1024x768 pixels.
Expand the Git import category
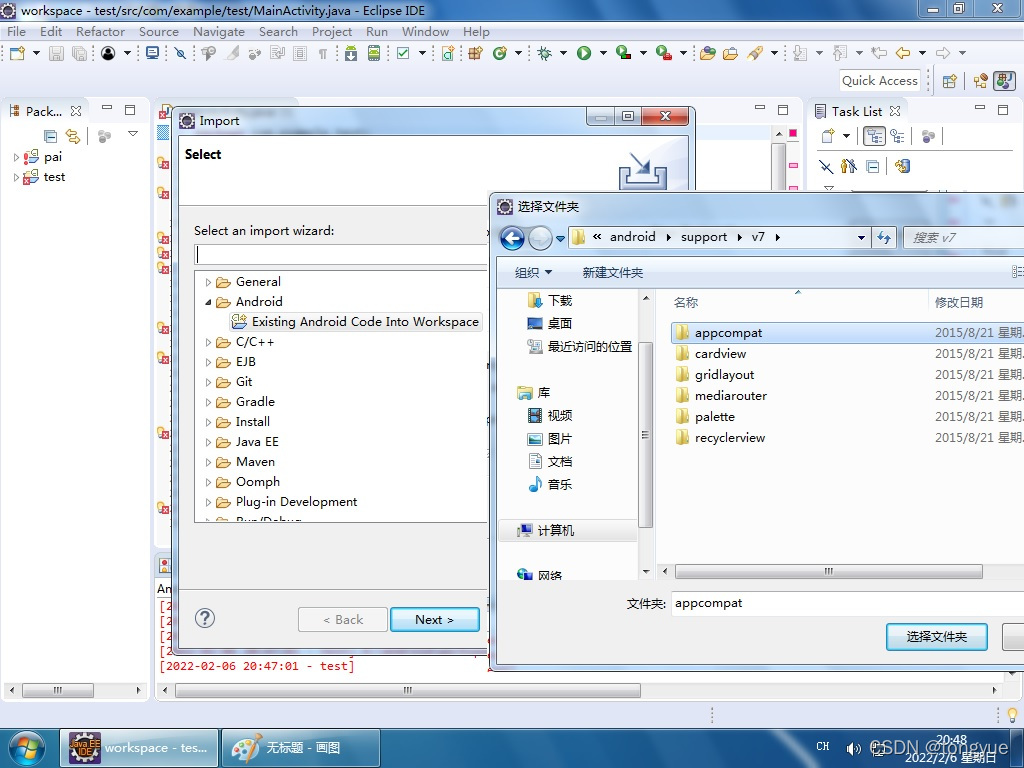[x=208, y=382]
